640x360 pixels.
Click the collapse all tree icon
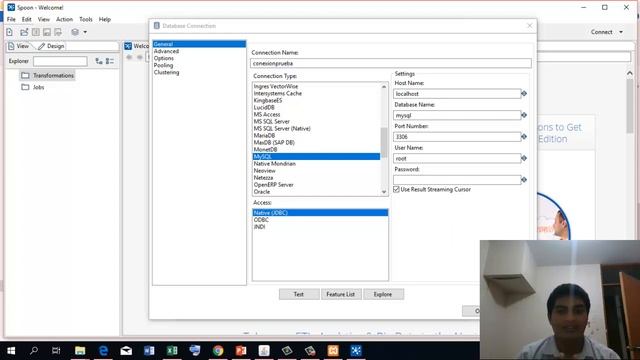pyautogui.click(x=110, y=61)
